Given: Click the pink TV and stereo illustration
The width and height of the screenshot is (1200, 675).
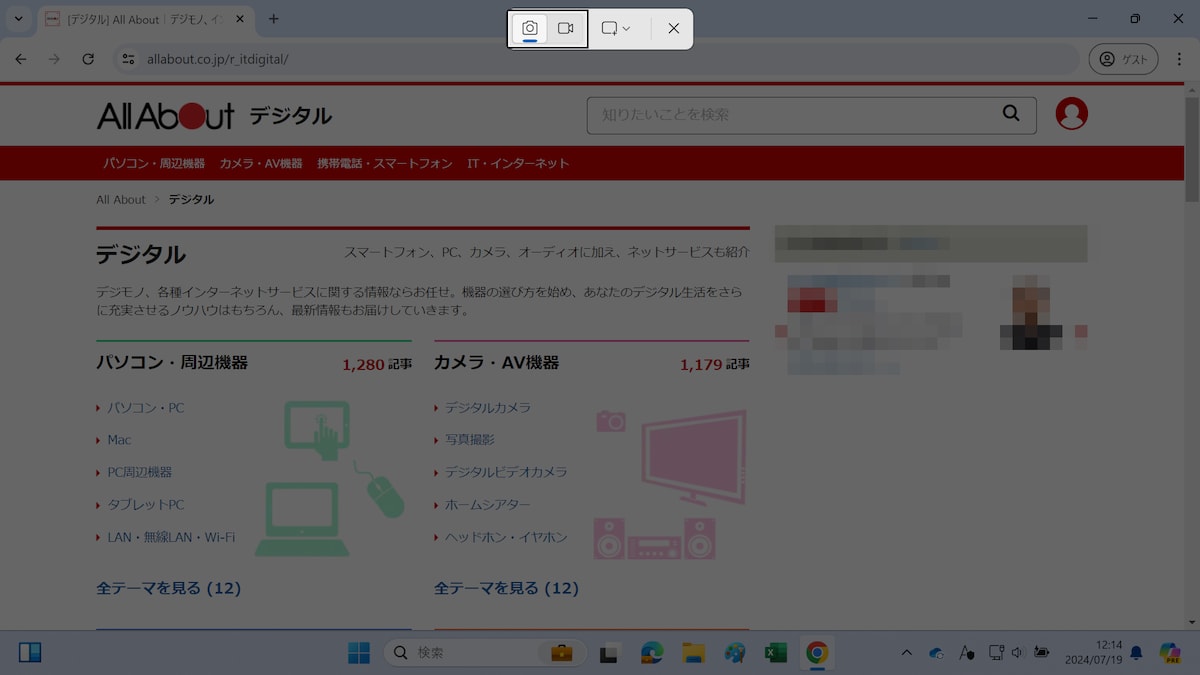Looking at the screenshot, I should click(671, 484).
